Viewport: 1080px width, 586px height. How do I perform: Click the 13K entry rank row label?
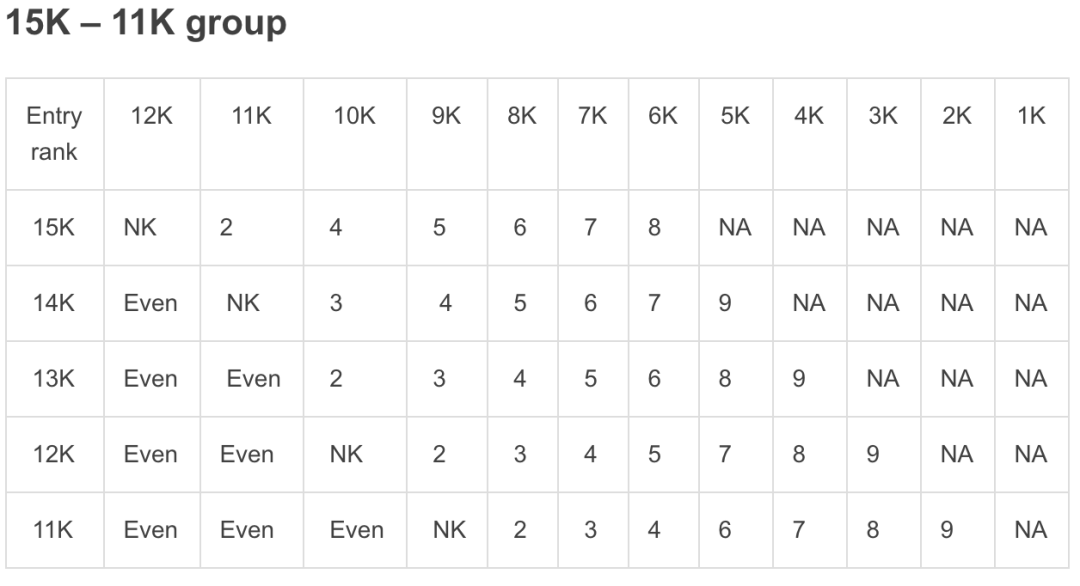tap(54, 379)
